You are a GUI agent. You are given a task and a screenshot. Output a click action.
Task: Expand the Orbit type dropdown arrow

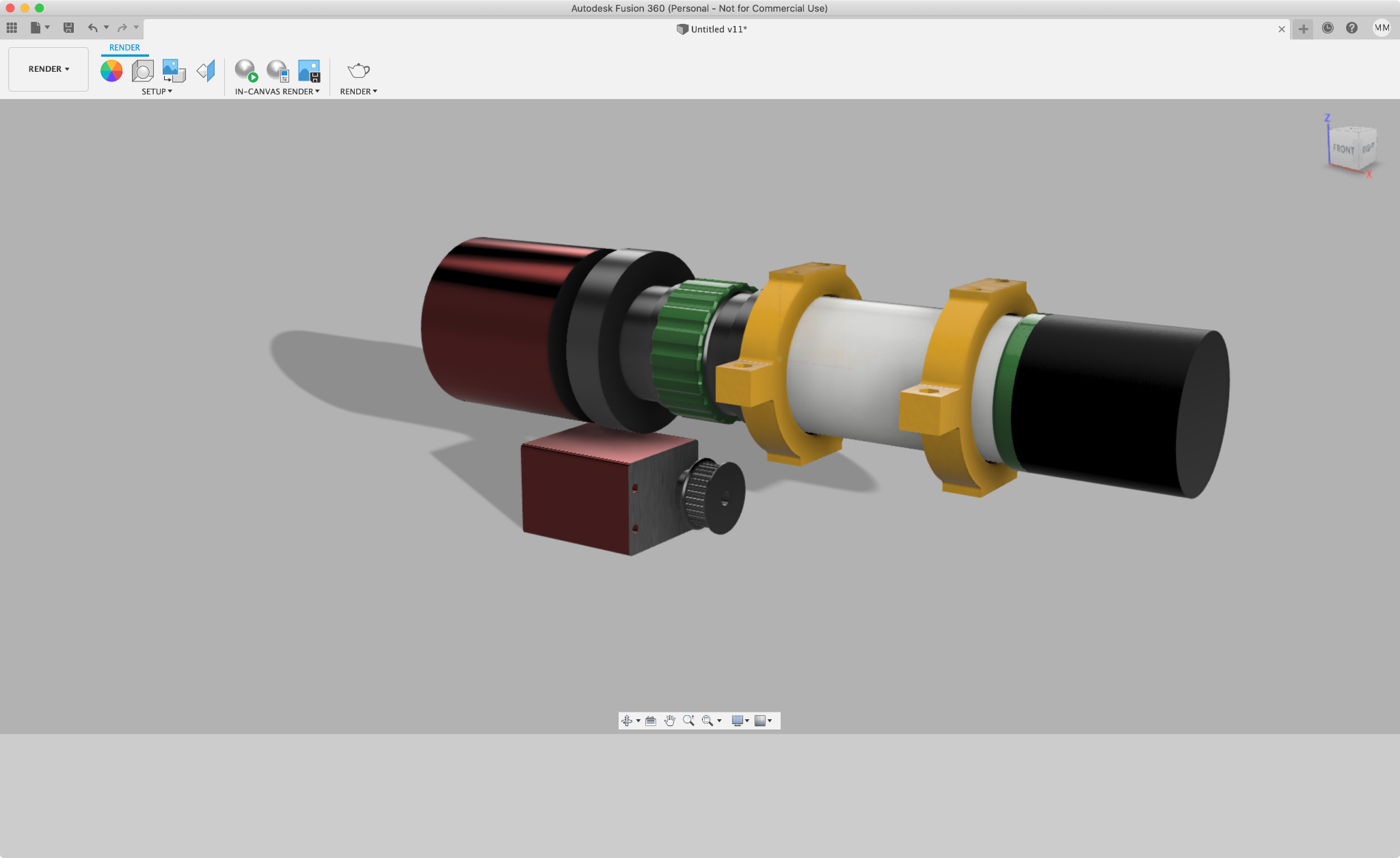638,721
